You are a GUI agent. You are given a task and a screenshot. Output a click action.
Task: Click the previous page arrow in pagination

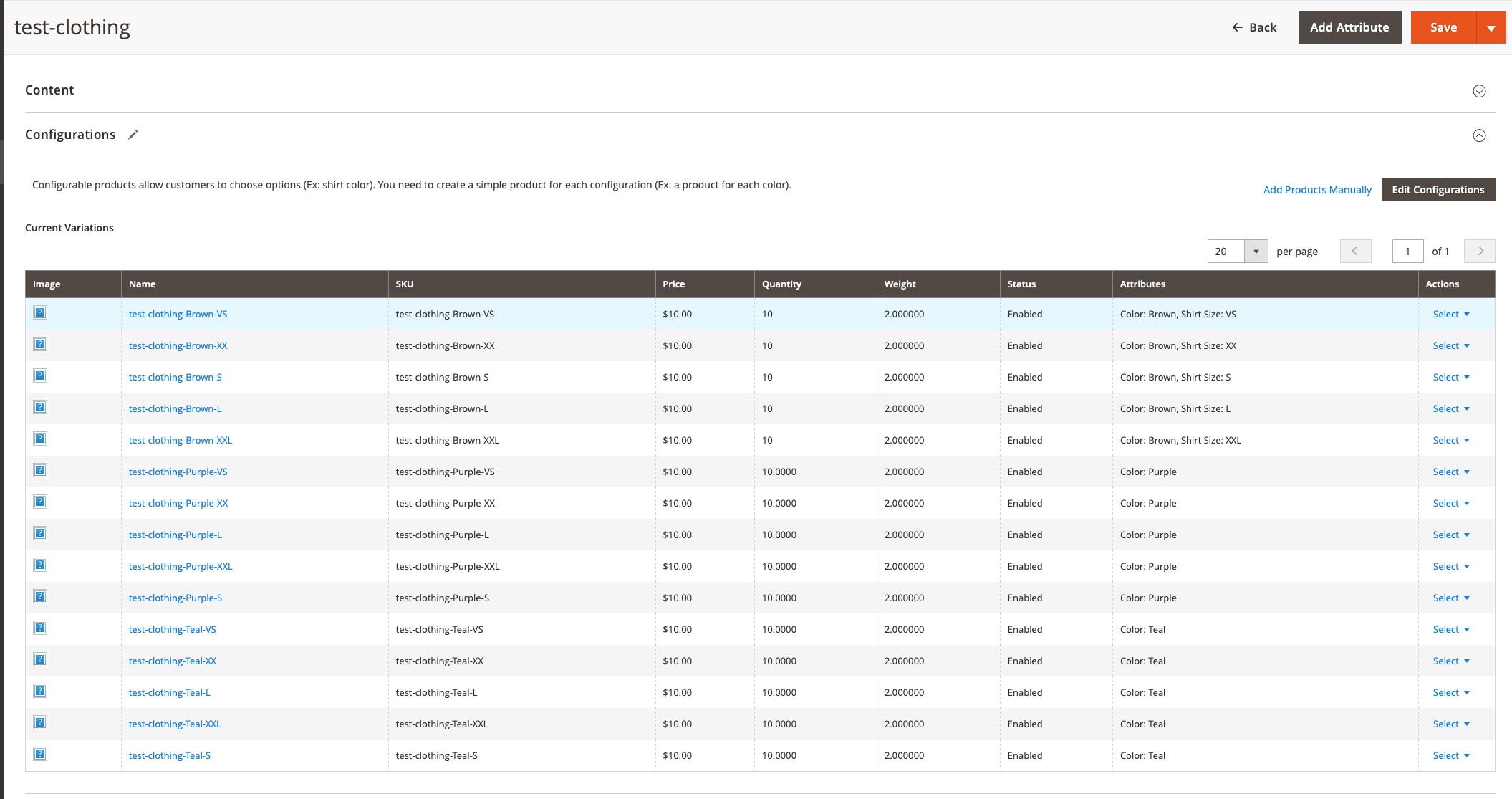pyautogui.click(x=1355, y=251)
